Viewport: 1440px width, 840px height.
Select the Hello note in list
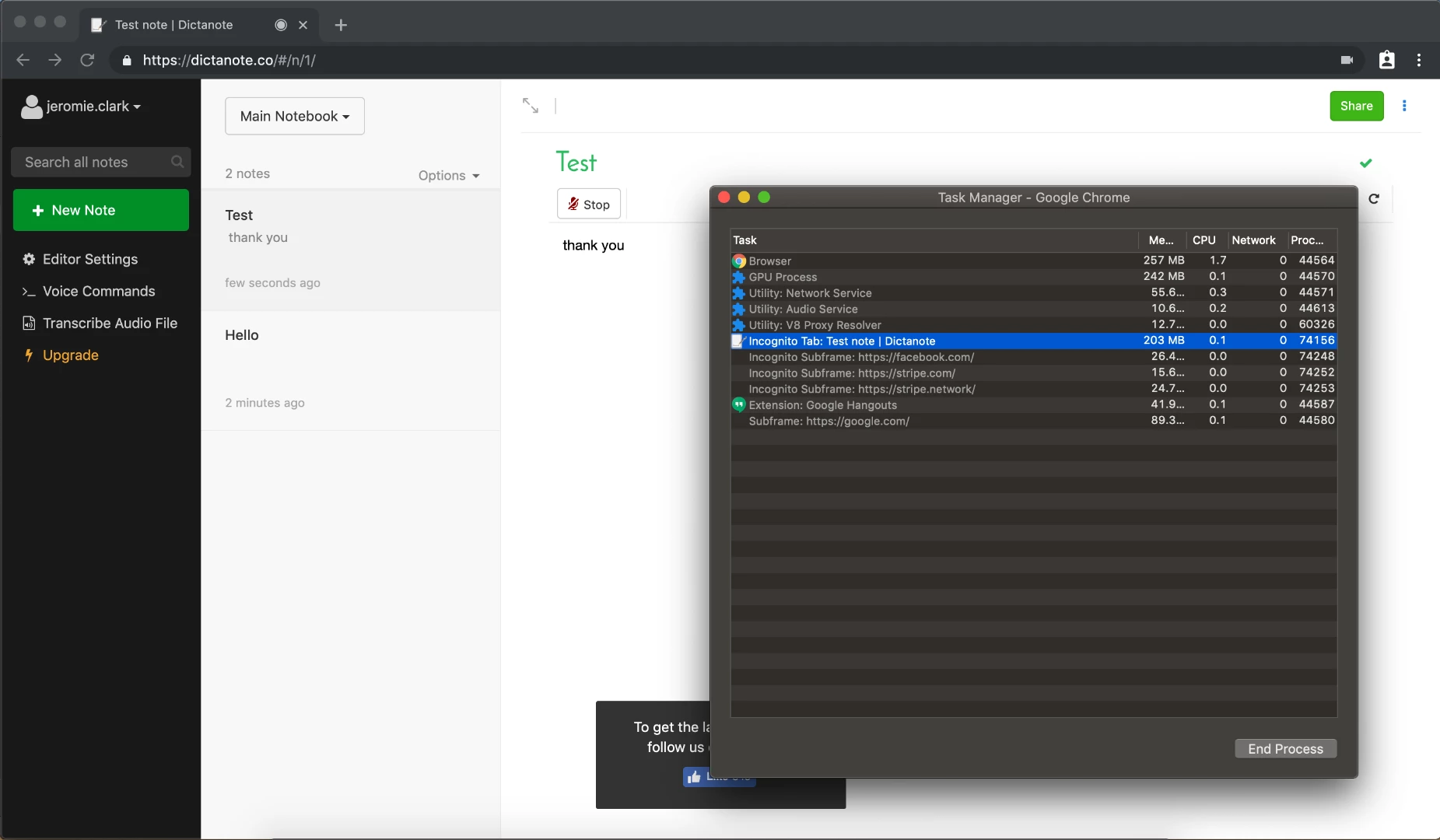click(351, 370)
